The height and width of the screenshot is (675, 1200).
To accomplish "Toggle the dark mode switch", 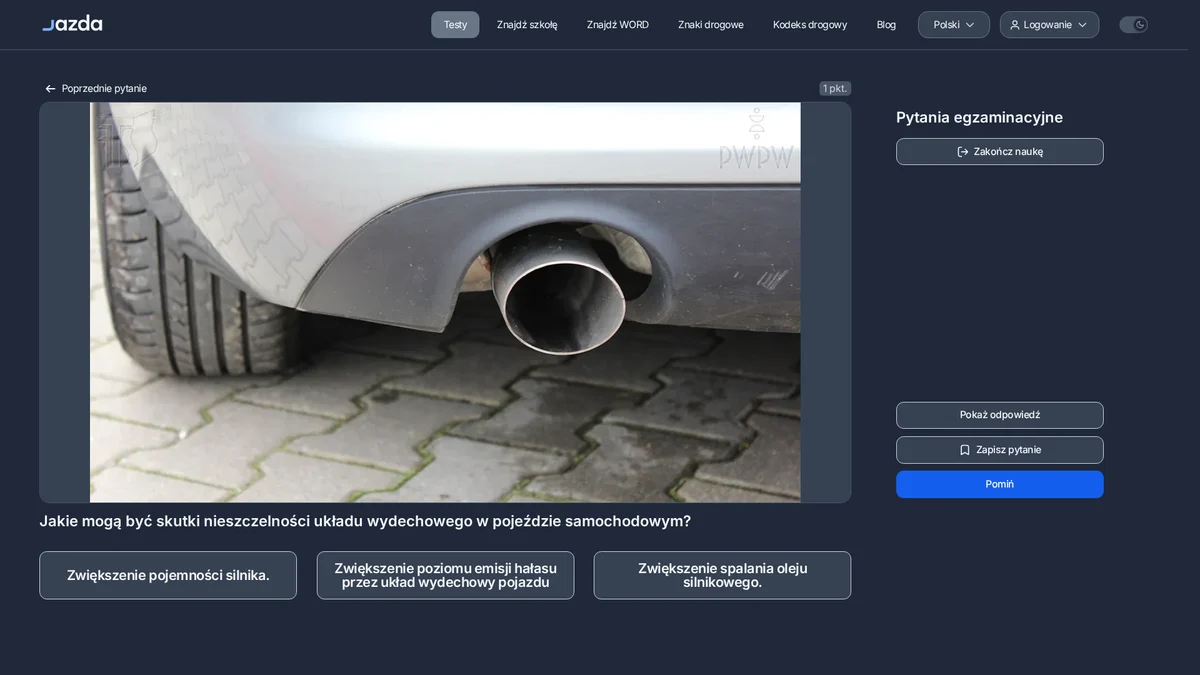I will 1133,25.
